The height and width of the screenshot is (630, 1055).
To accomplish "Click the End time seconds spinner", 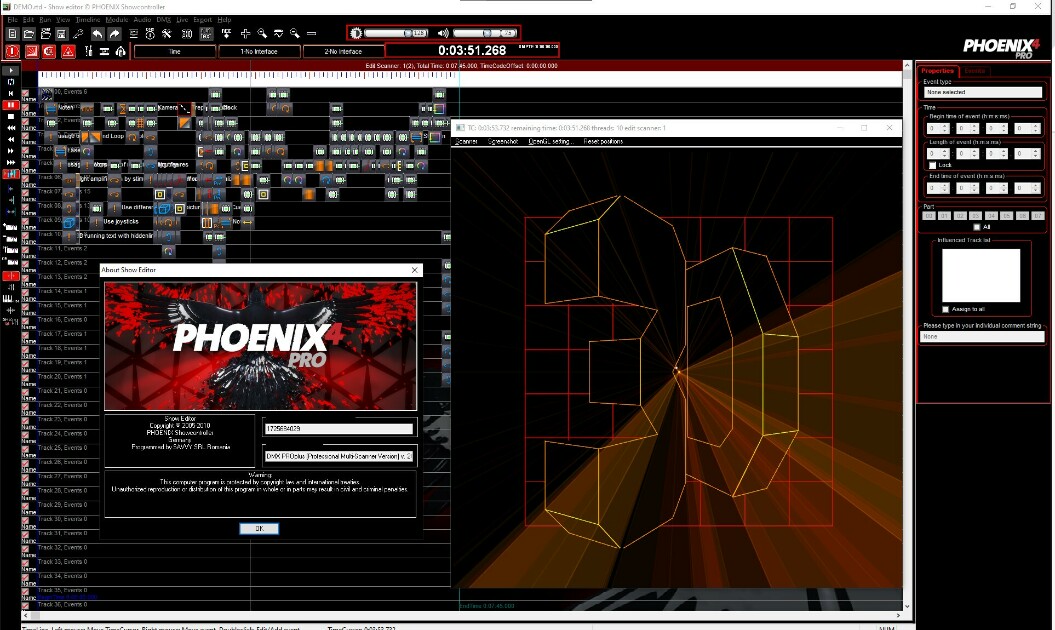I will pyautogui.click(x=996, y=188).
